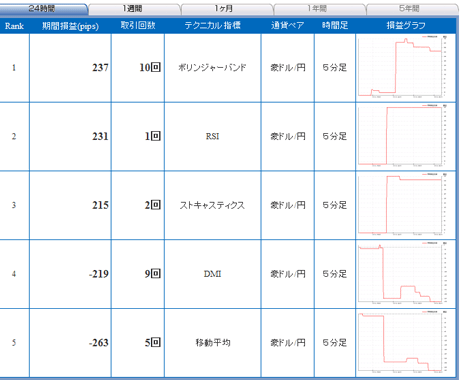This screenshot has width=460, height=380.
Task: Click the 豪ドル/円 pair in ボリンジャーバンド row
Action: (288, 68)
